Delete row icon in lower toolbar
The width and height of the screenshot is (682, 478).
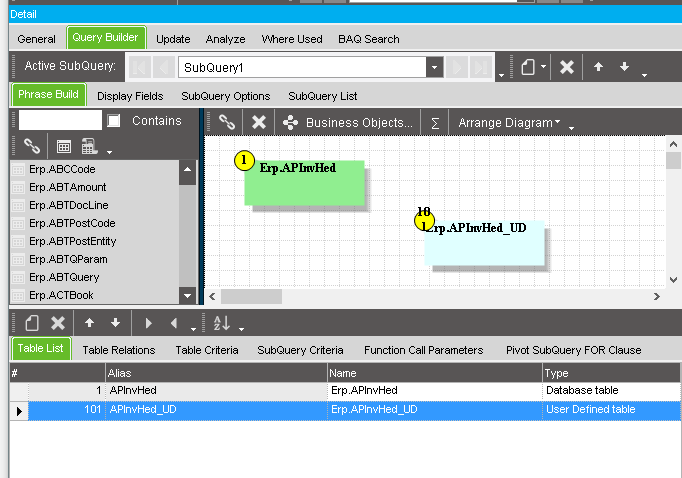tap(58, 323)
